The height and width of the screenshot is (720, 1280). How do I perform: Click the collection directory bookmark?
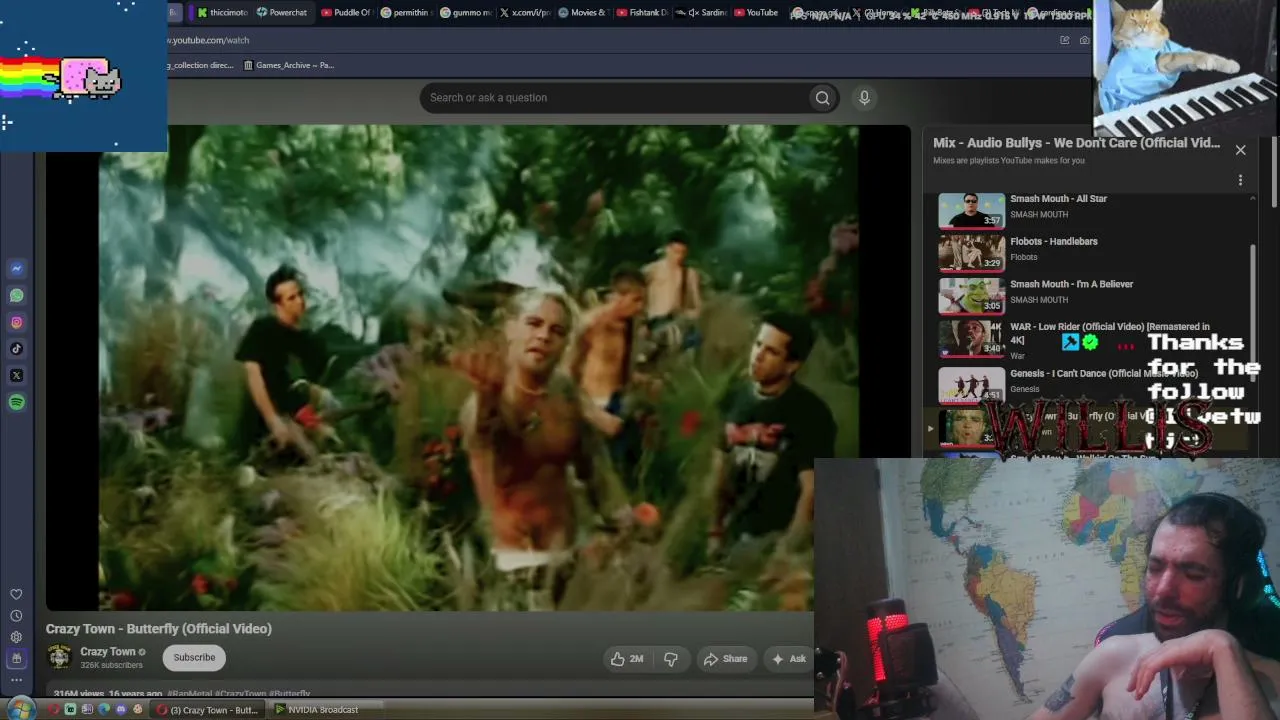tap(200, 65)
